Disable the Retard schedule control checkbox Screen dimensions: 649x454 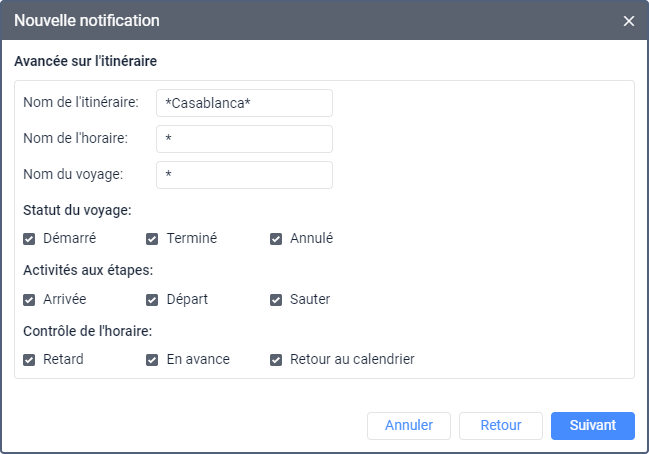pos(30,359)
